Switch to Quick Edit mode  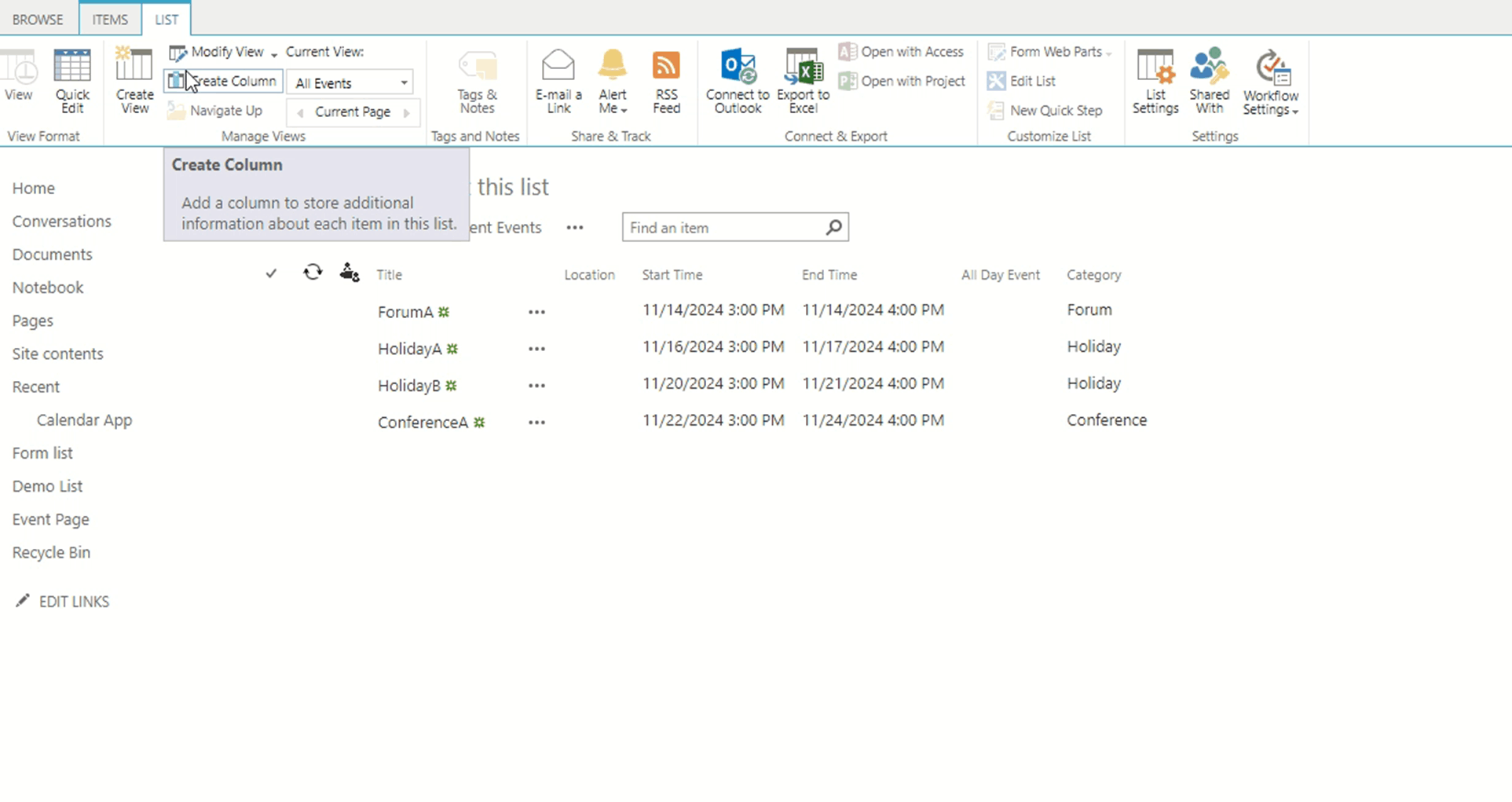coord(71,81)
